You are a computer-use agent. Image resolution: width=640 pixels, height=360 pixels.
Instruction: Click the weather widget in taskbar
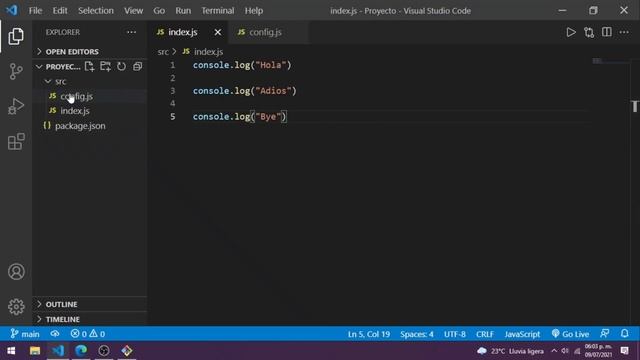click(510, 351)
